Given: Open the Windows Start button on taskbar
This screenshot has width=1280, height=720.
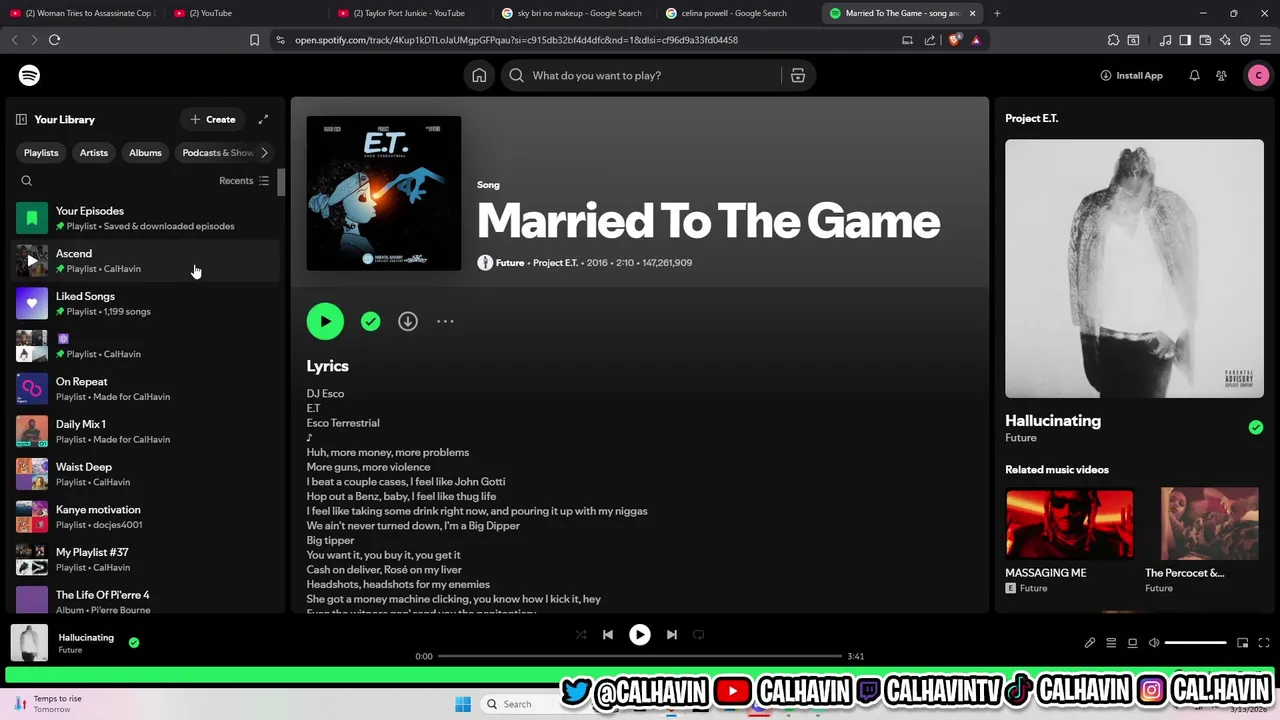Looking at the screenshot, I should [x=463, y=704].
